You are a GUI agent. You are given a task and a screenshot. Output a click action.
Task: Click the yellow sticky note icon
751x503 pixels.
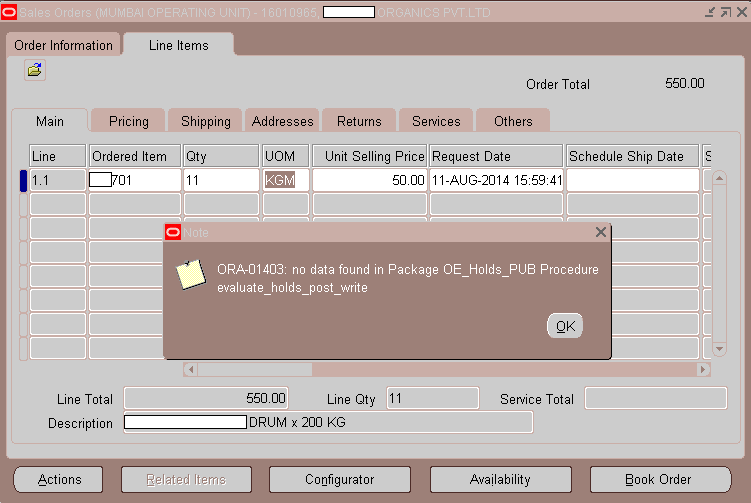191,274
